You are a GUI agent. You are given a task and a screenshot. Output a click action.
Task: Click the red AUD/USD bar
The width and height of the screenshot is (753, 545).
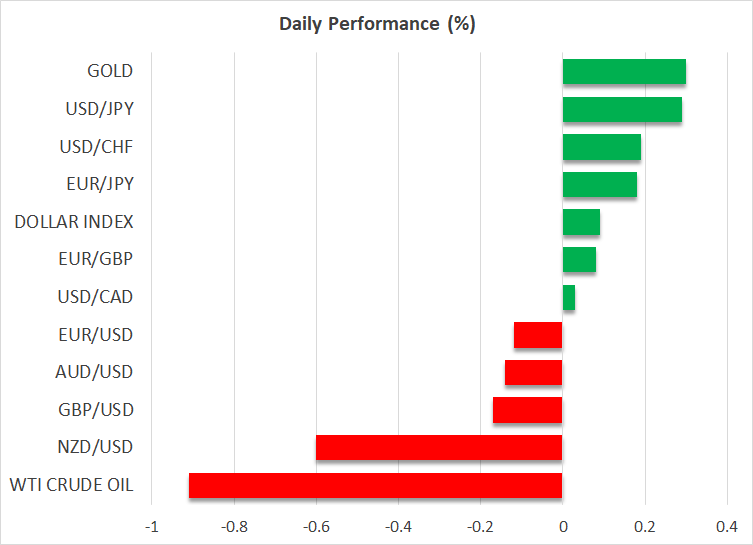coord(534,373)
